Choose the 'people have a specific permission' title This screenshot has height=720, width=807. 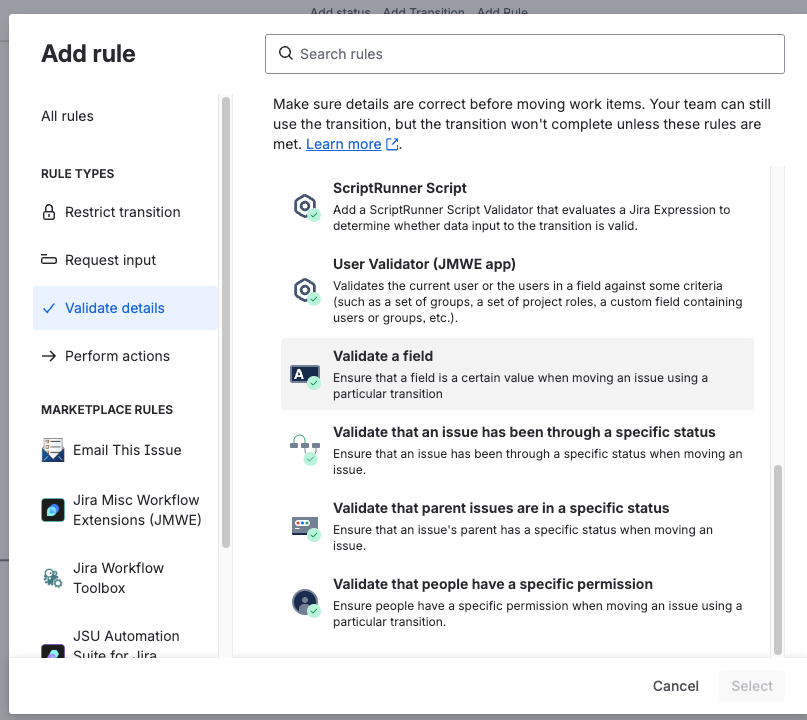[493, 584]
